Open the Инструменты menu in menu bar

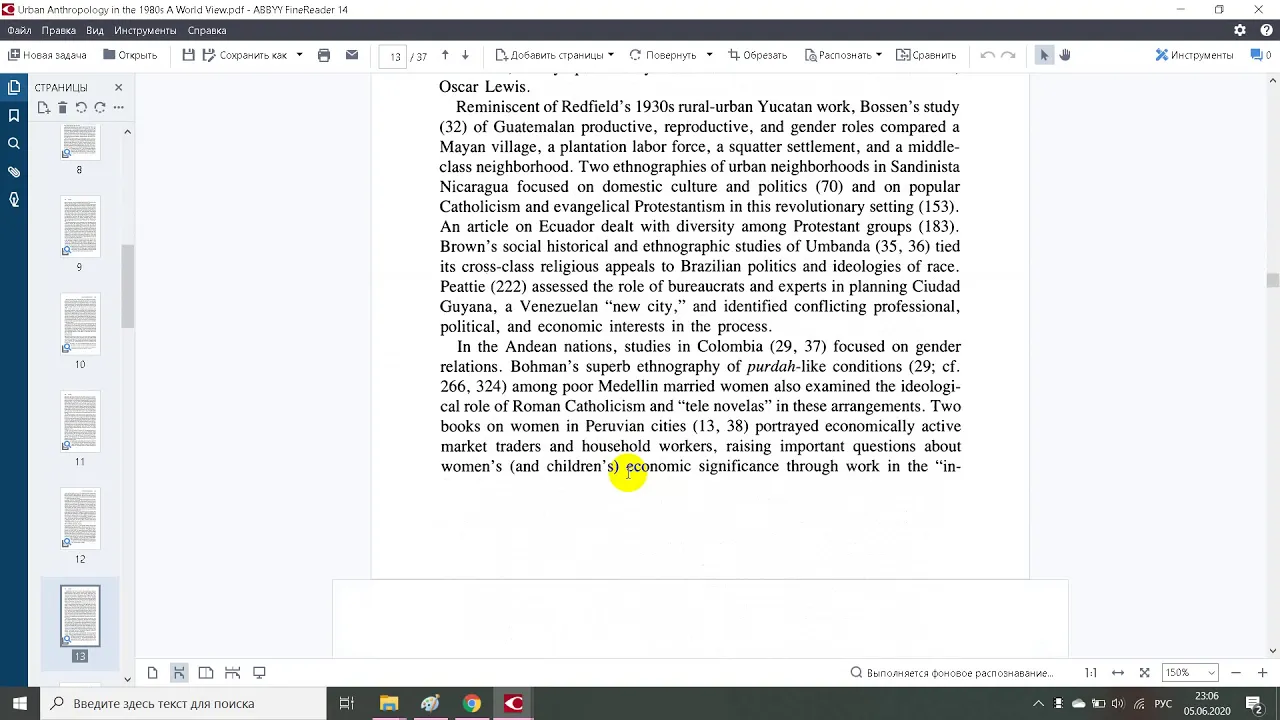(145, 31)
